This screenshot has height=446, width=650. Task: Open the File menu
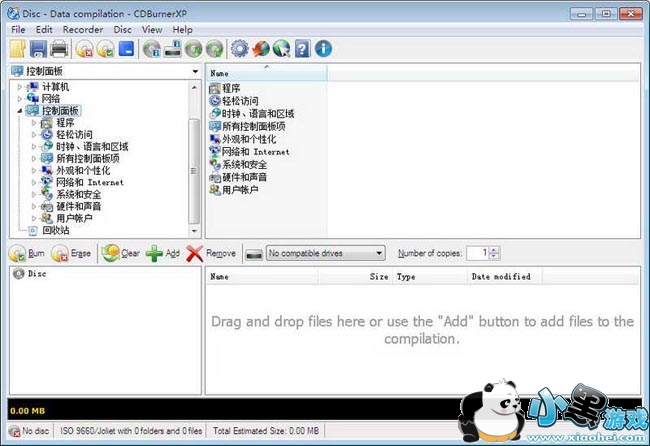[18, 29]
